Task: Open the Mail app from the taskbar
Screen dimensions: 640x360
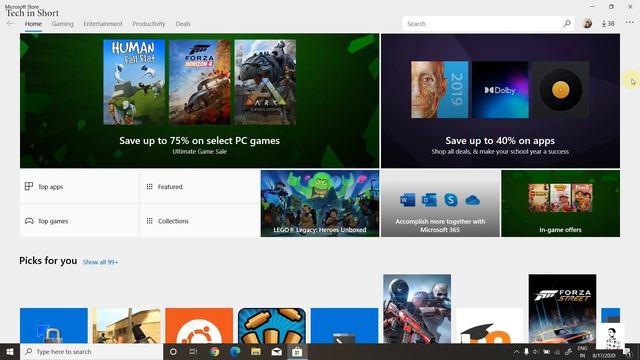Action: pyautogui.click(x=277, y=352)
